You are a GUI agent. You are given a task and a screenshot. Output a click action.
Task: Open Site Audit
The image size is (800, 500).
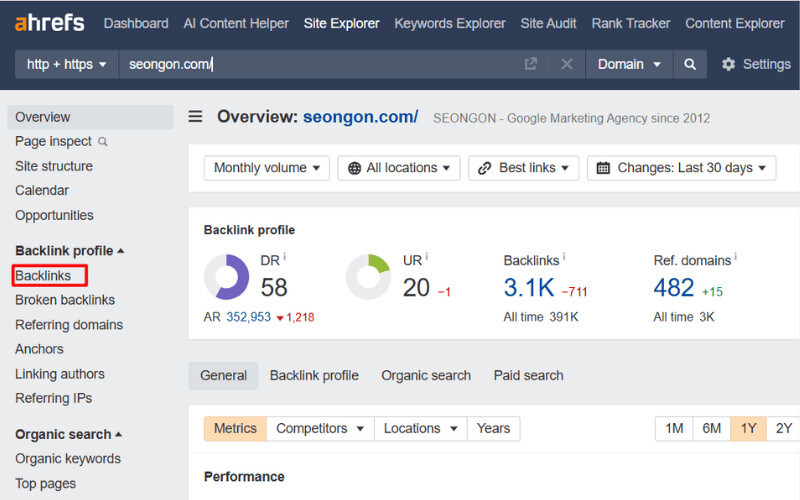point(548,23)
